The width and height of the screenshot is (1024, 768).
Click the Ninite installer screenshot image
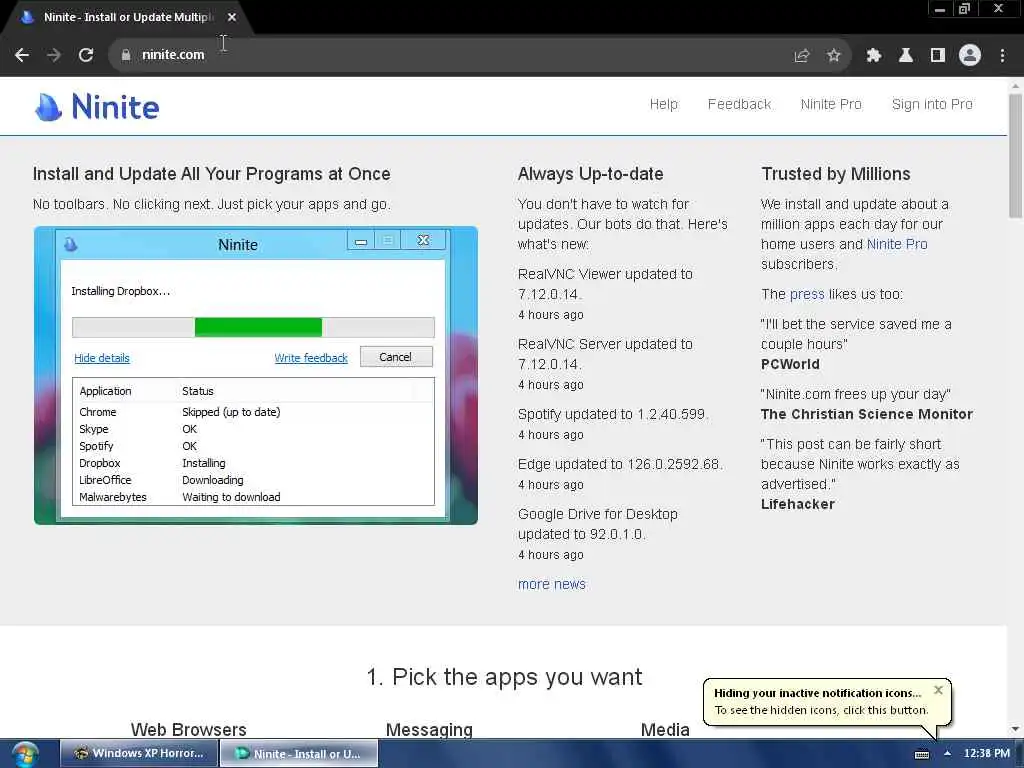(256, 376)
